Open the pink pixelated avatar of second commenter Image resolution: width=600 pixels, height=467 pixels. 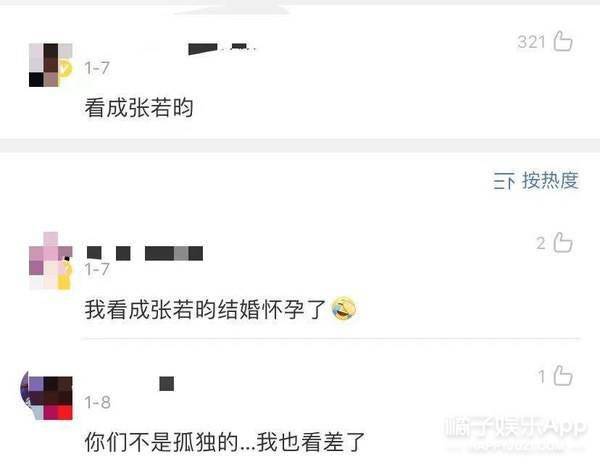[x=51, y=260]
